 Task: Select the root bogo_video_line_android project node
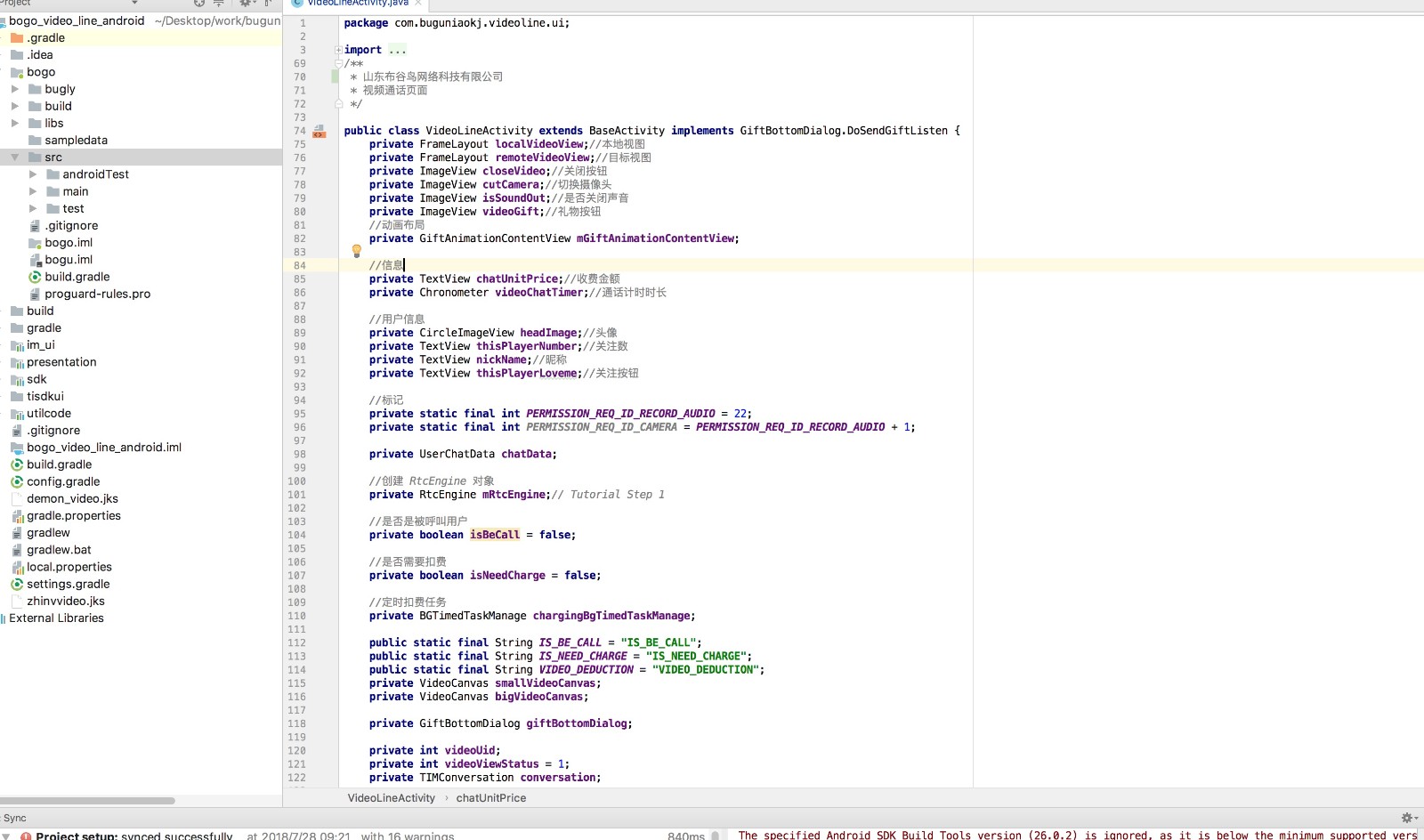pos(77,20)
